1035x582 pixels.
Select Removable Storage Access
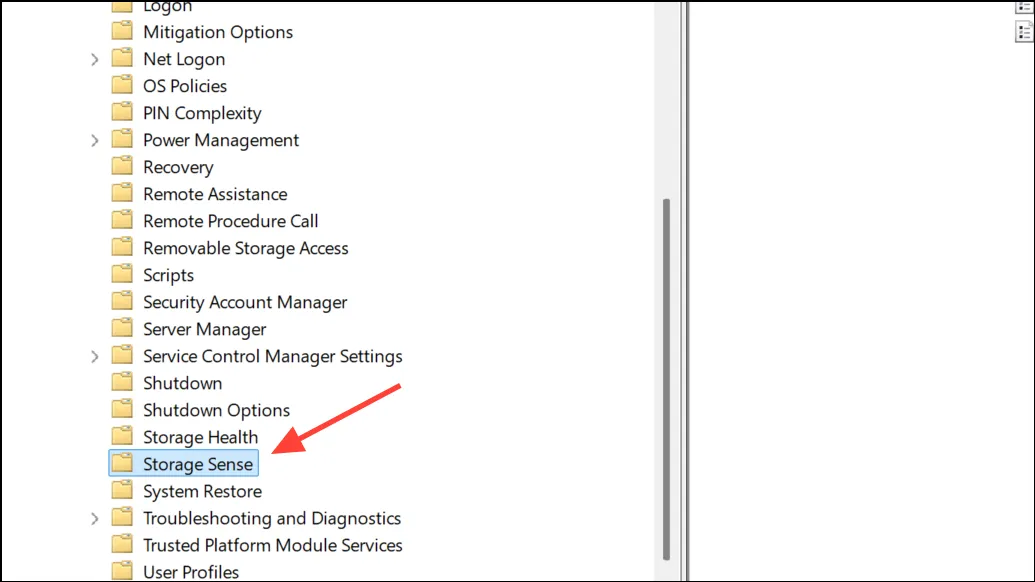pyautogui.click(x=246, y=248)
